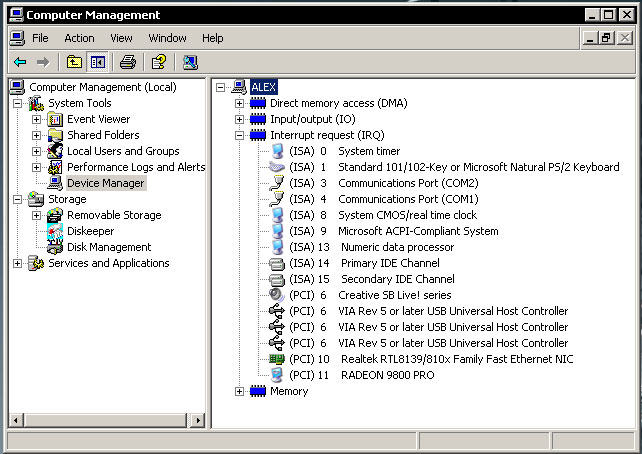Expand the Input/output (IO) node
The height and width of the screenshot is (454, 642).
tap(240, 119)
